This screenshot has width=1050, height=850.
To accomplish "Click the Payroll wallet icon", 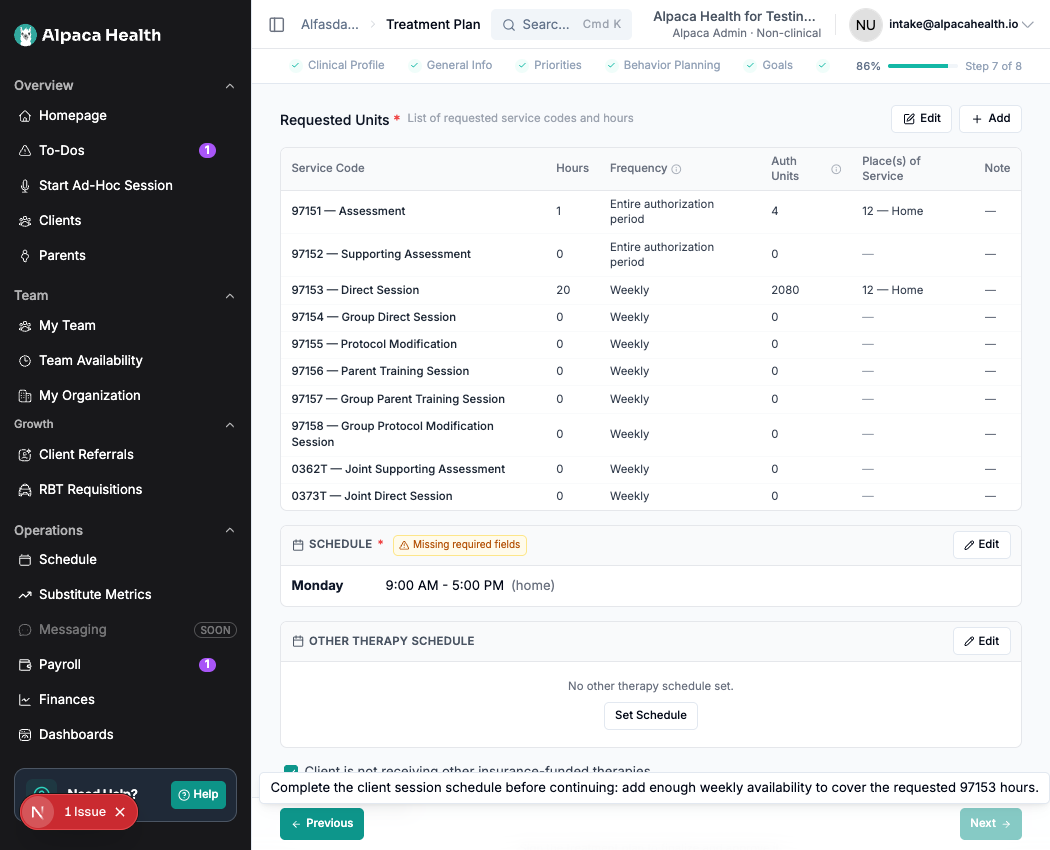I will point(25,664).
